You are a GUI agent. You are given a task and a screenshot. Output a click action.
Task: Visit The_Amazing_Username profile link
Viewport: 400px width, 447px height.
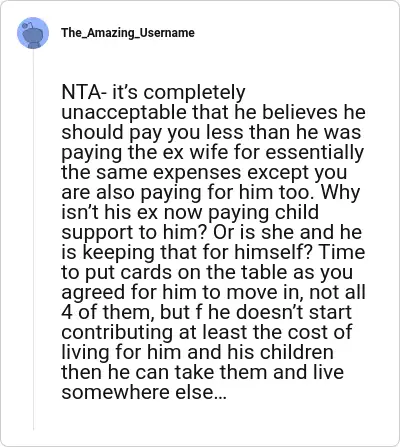pos(128,33)
